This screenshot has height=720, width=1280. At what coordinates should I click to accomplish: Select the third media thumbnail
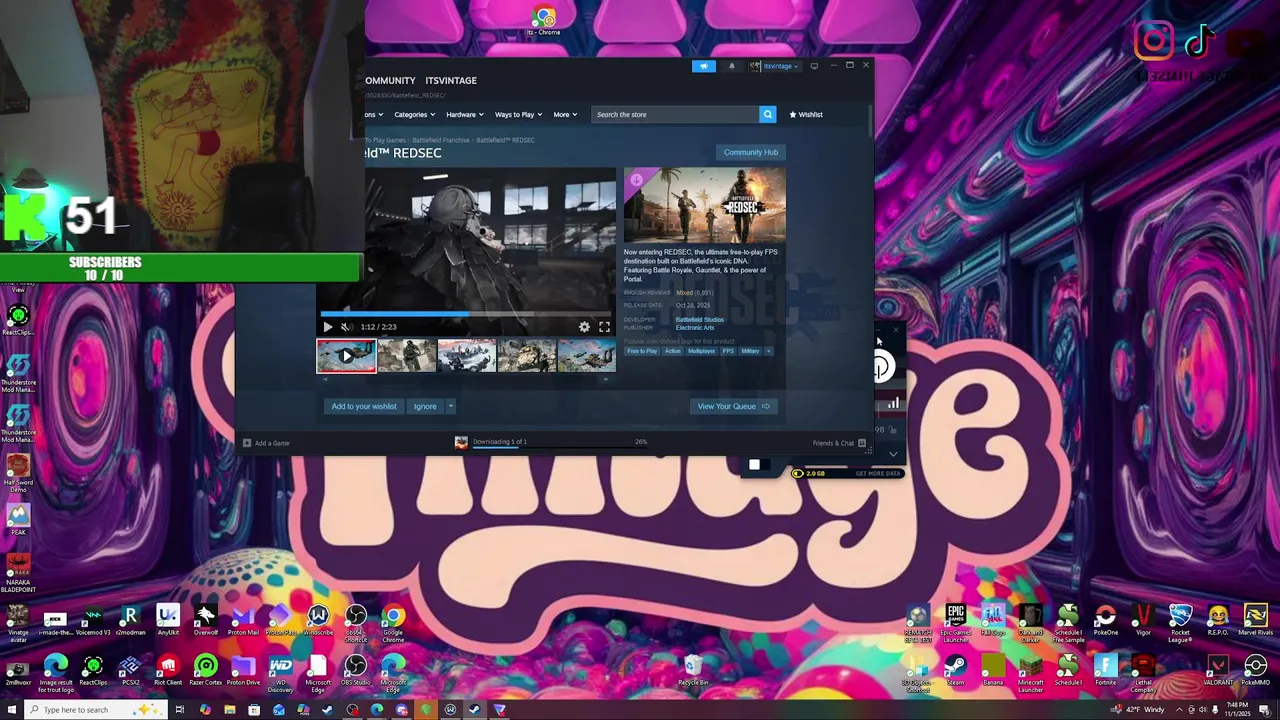[x=466, y=355]
